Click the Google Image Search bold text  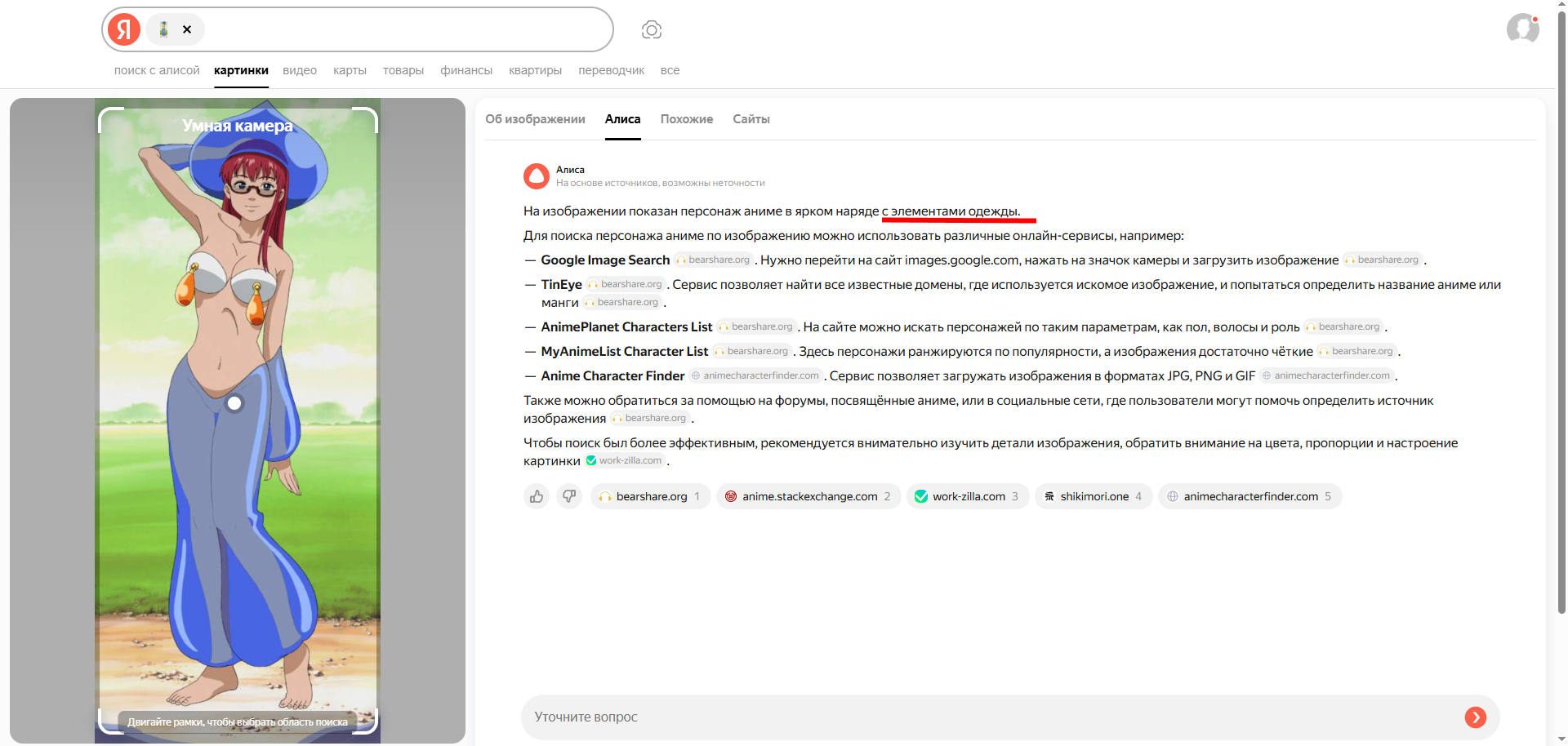tap(605, 260)
